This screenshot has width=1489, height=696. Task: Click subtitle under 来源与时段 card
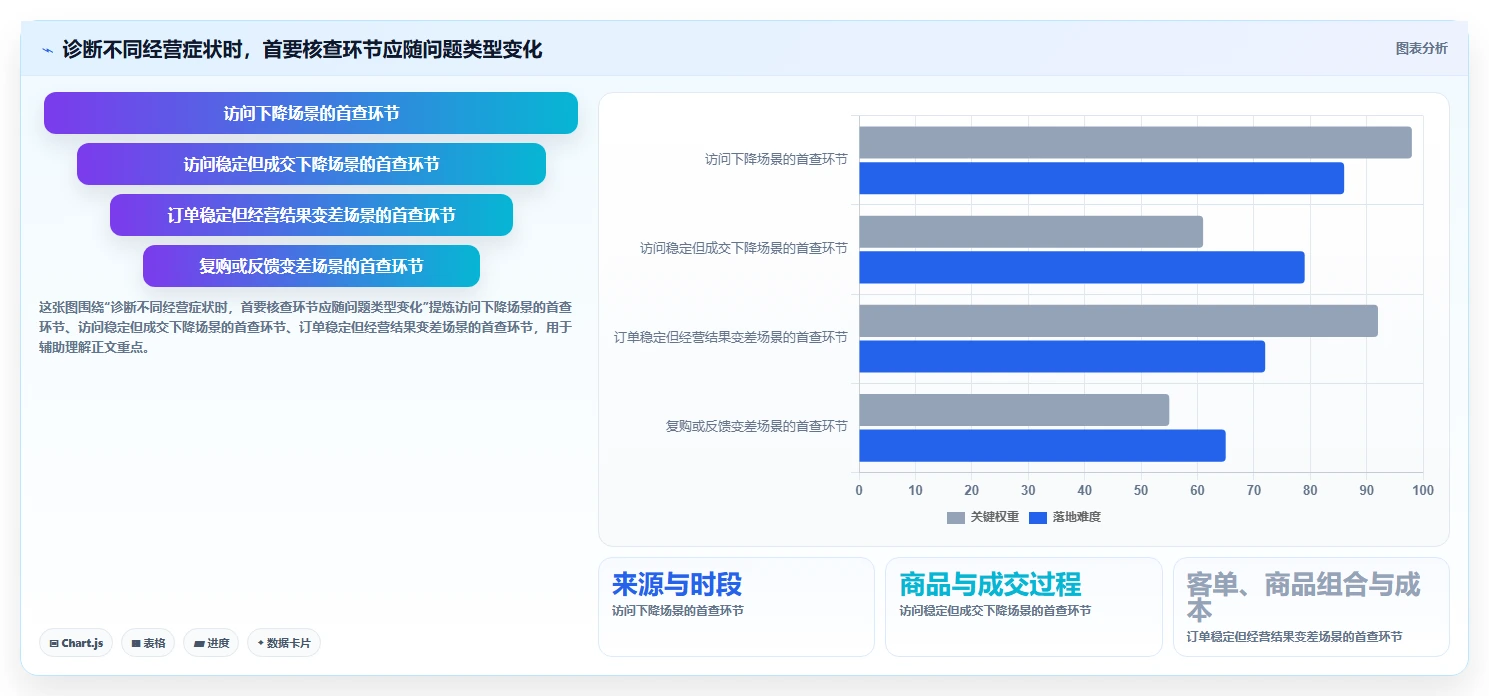[x=678, y=611]
